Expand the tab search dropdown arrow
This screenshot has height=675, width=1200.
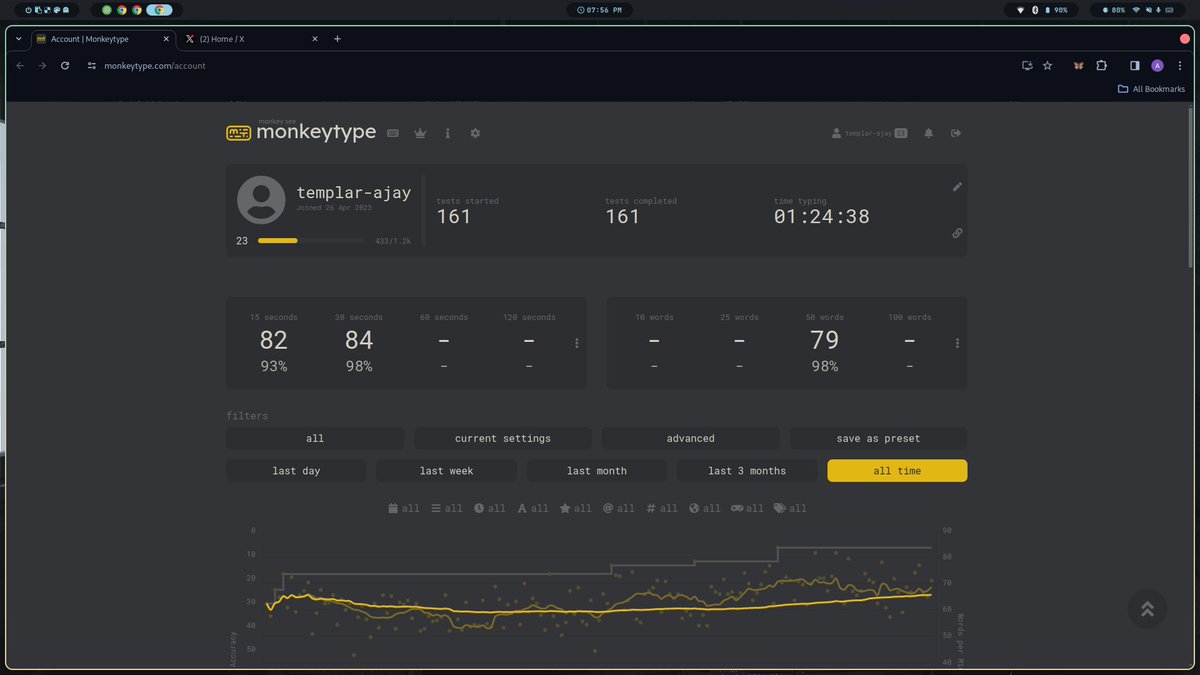pos(18,39)
